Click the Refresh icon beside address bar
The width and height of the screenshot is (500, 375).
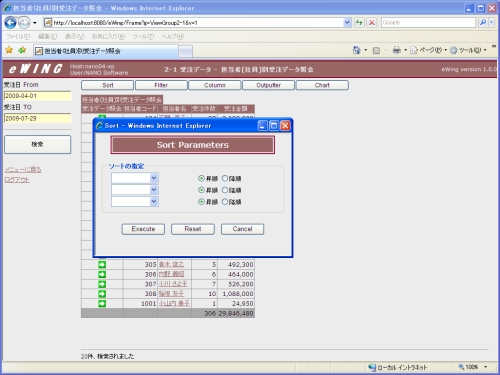point(359,23)
